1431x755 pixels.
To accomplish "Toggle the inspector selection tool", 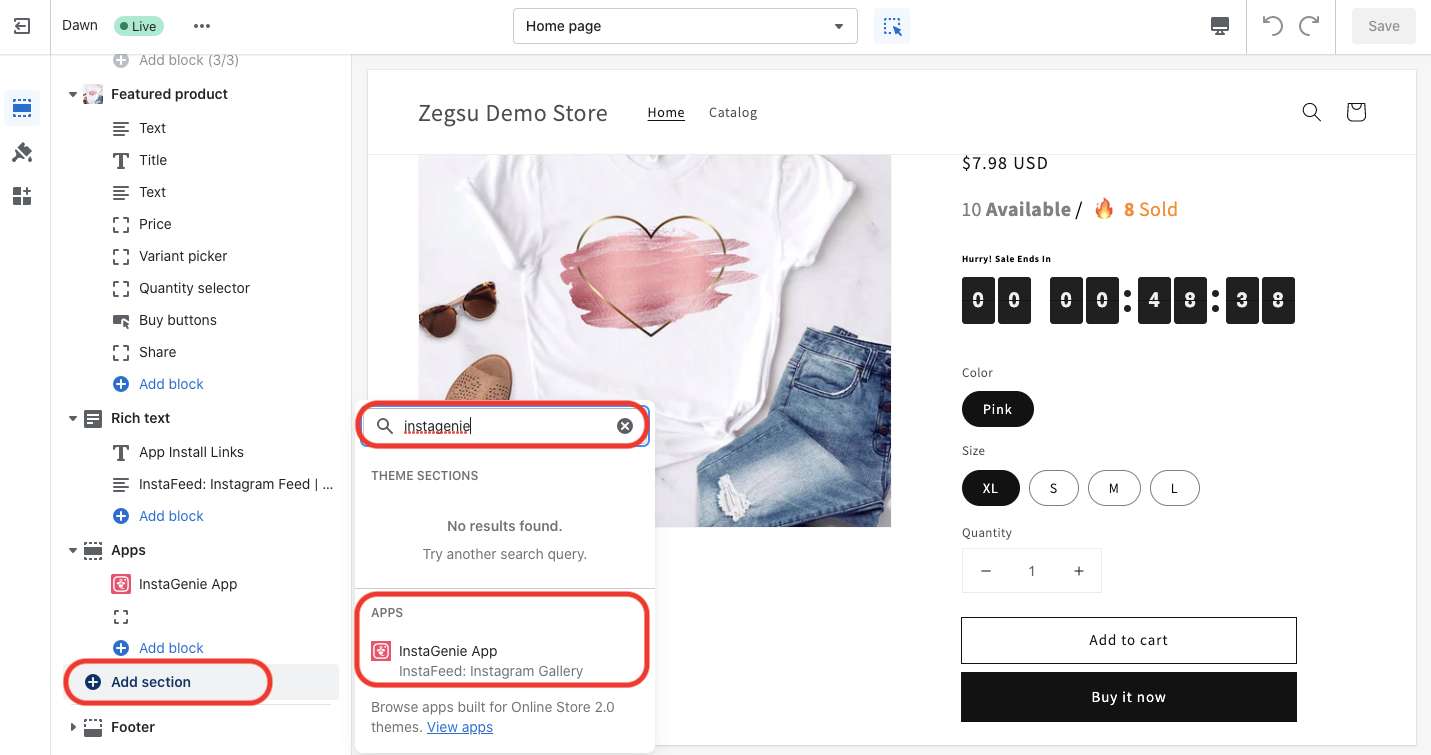I will coord(892,26).
